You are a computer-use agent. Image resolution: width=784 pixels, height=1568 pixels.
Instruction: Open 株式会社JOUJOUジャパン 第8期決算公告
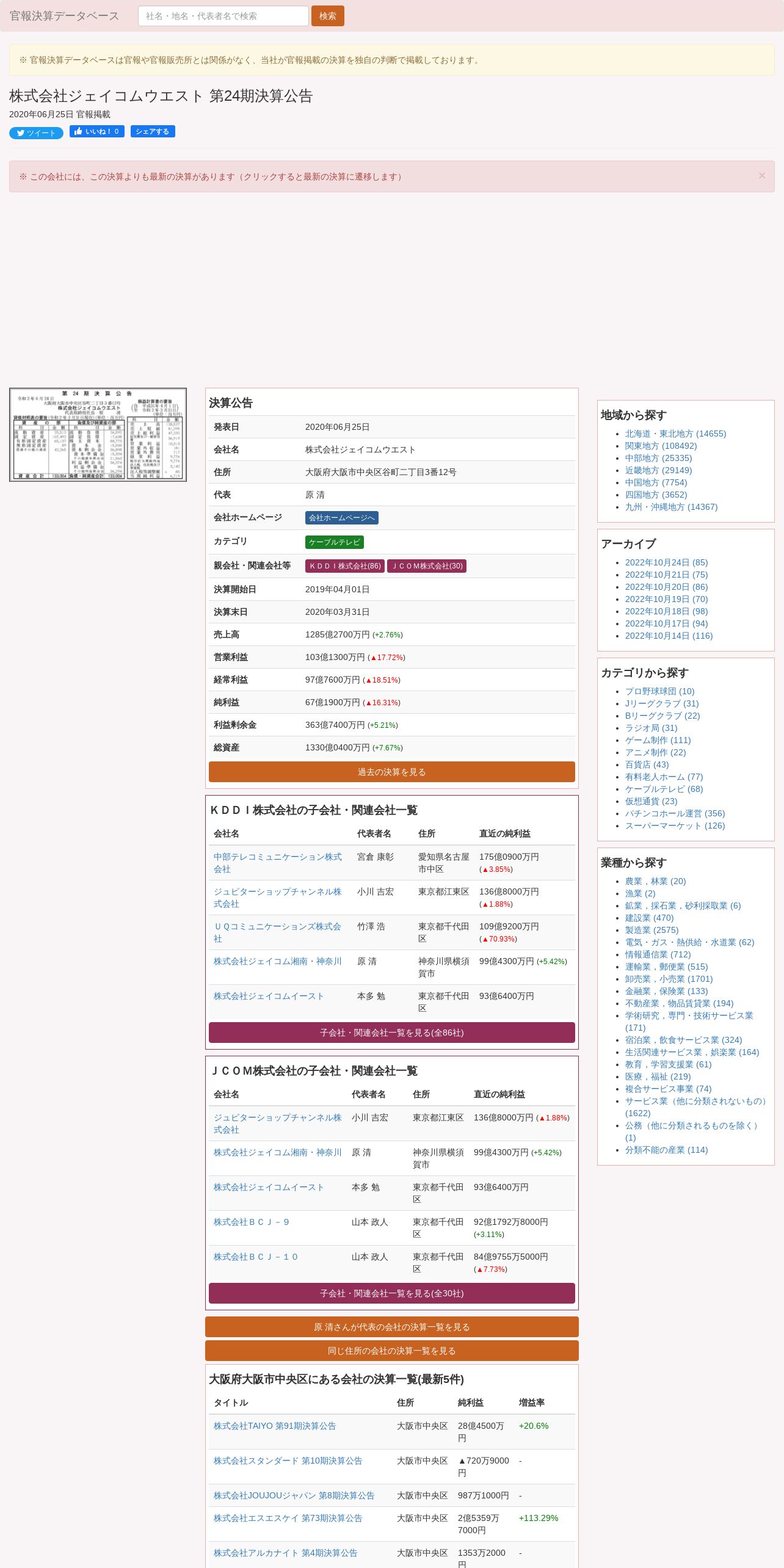[x=294, y=1495]
